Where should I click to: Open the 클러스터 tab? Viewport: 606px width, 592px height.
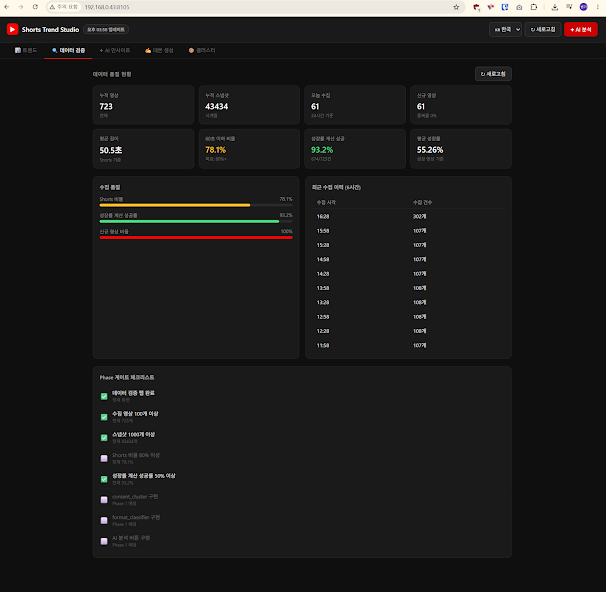[202, 50]
